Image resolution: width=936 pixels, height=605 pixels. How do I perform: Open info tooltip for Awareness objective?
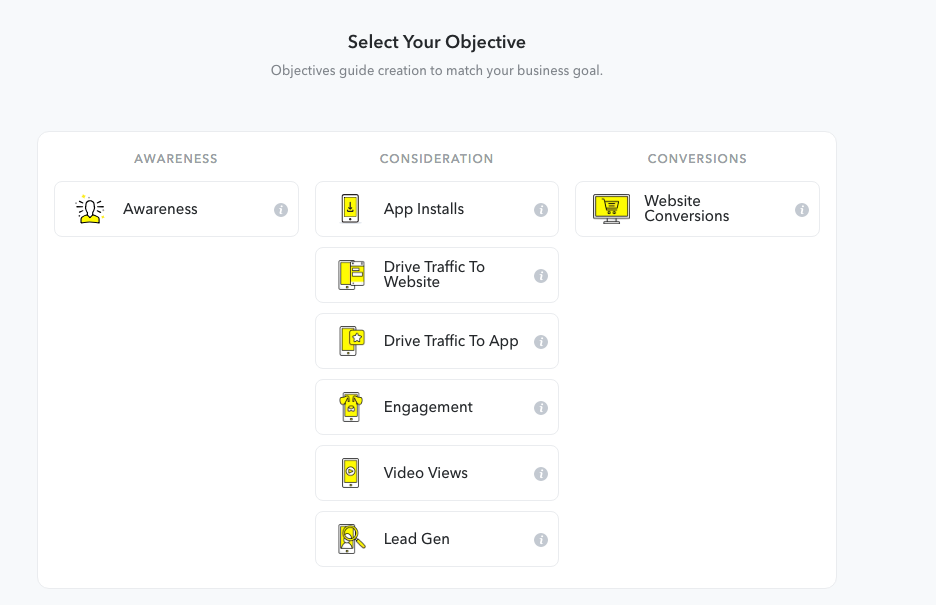(281, 210)
